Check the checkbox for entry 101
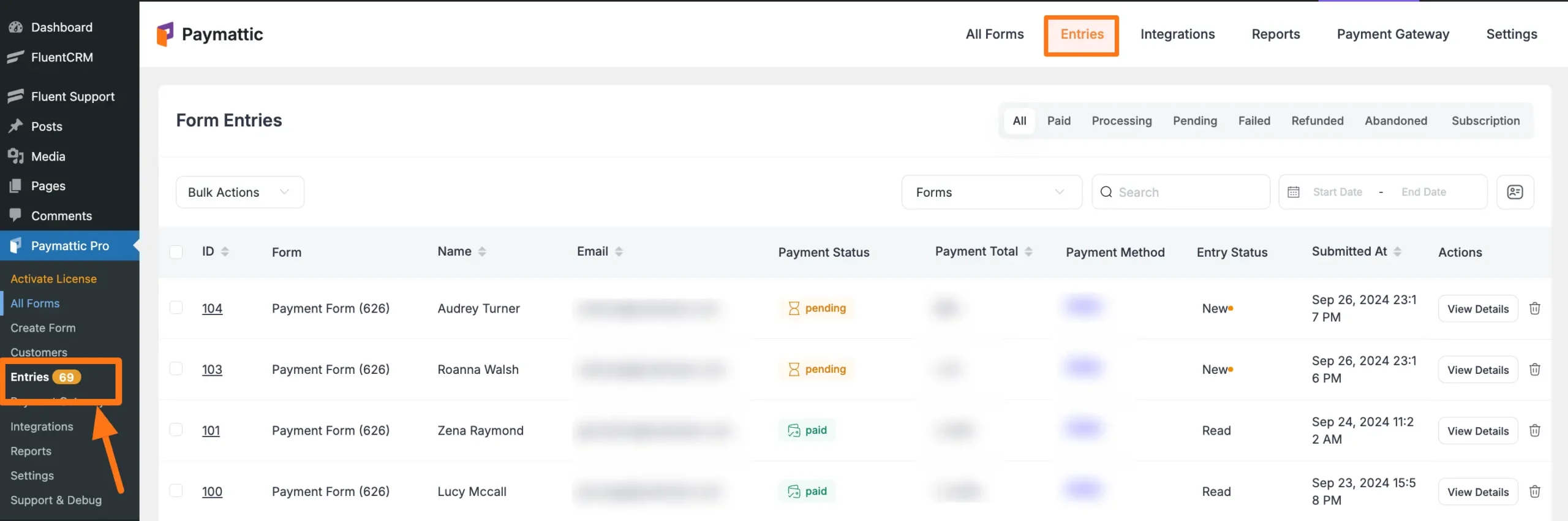1568x521 pixels. coord(176,429)
